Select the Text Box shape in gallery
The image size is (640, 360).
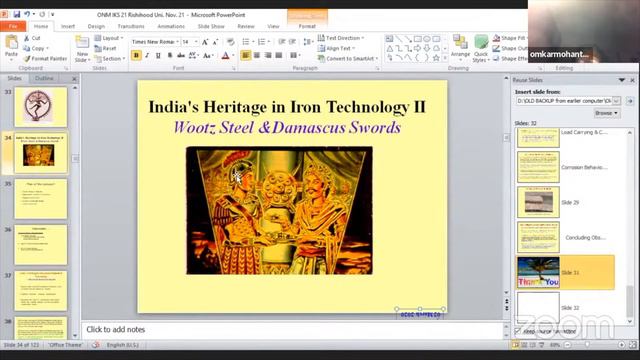pos(389,39)
